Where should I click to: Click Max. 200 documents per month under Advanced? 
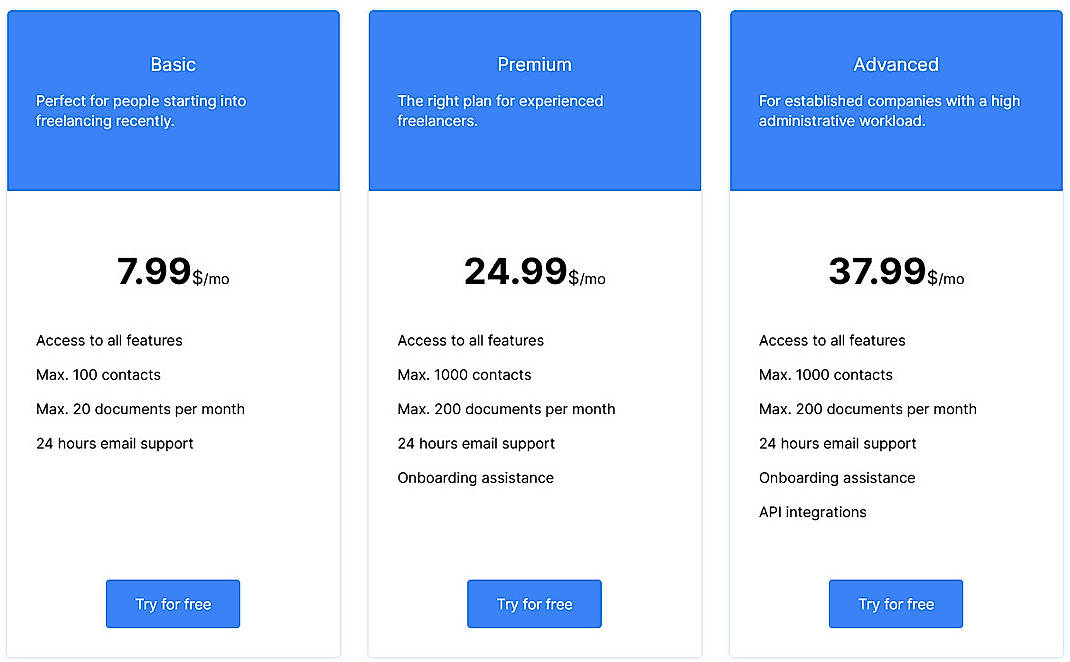click(868, 409)
